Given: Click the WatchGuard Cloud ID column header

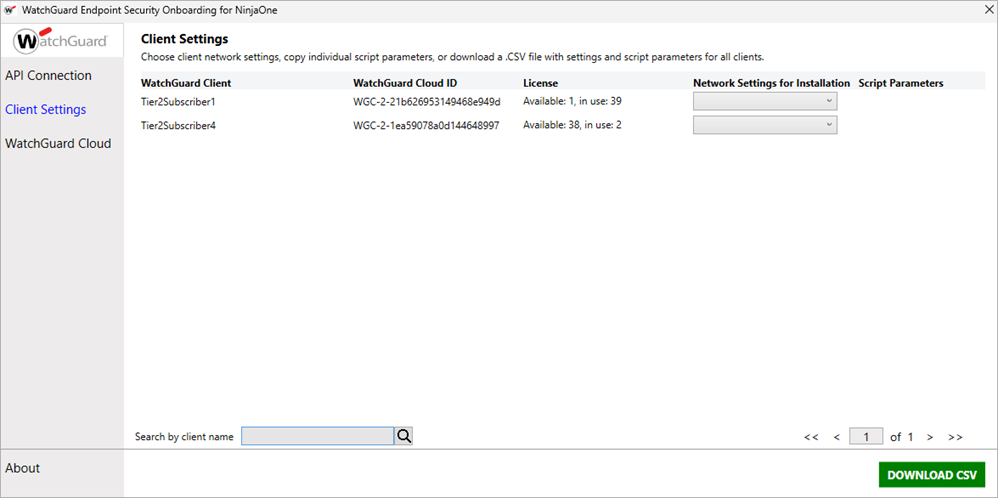Looking at the screenshot, I should [x=405, y=83].
